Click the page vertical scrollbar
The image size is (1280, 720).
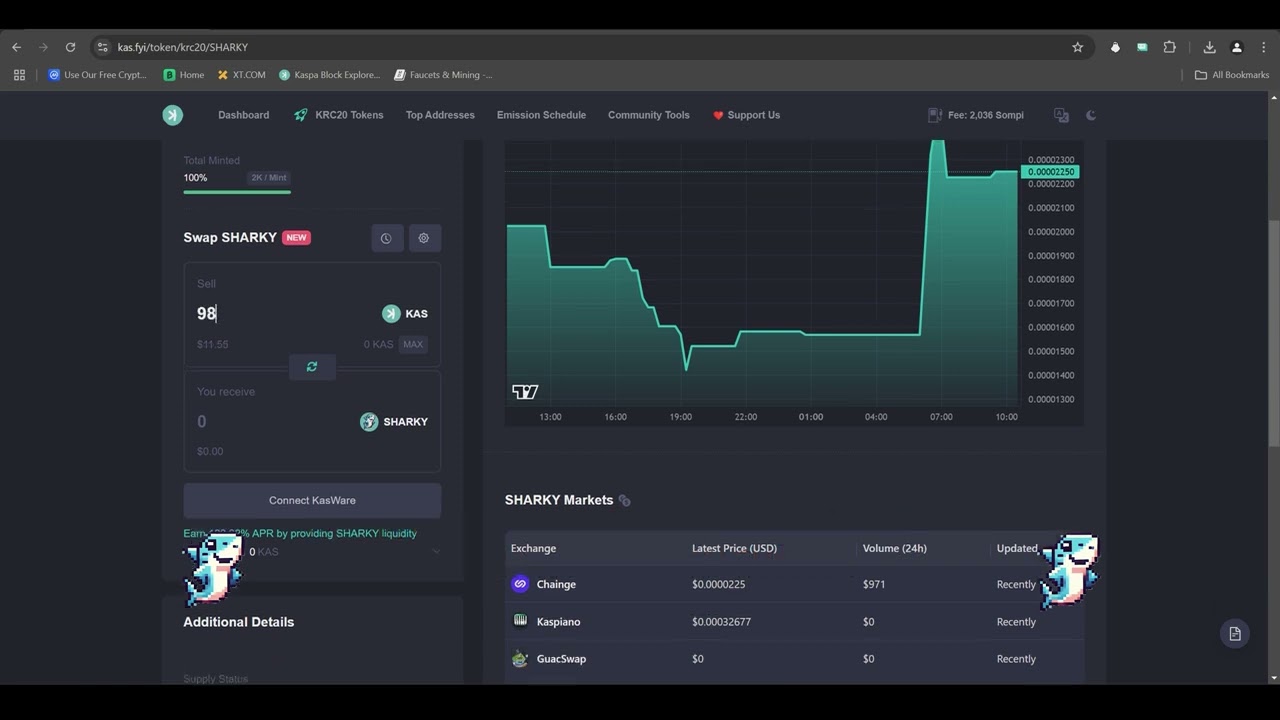click(x=1273, y=335)
